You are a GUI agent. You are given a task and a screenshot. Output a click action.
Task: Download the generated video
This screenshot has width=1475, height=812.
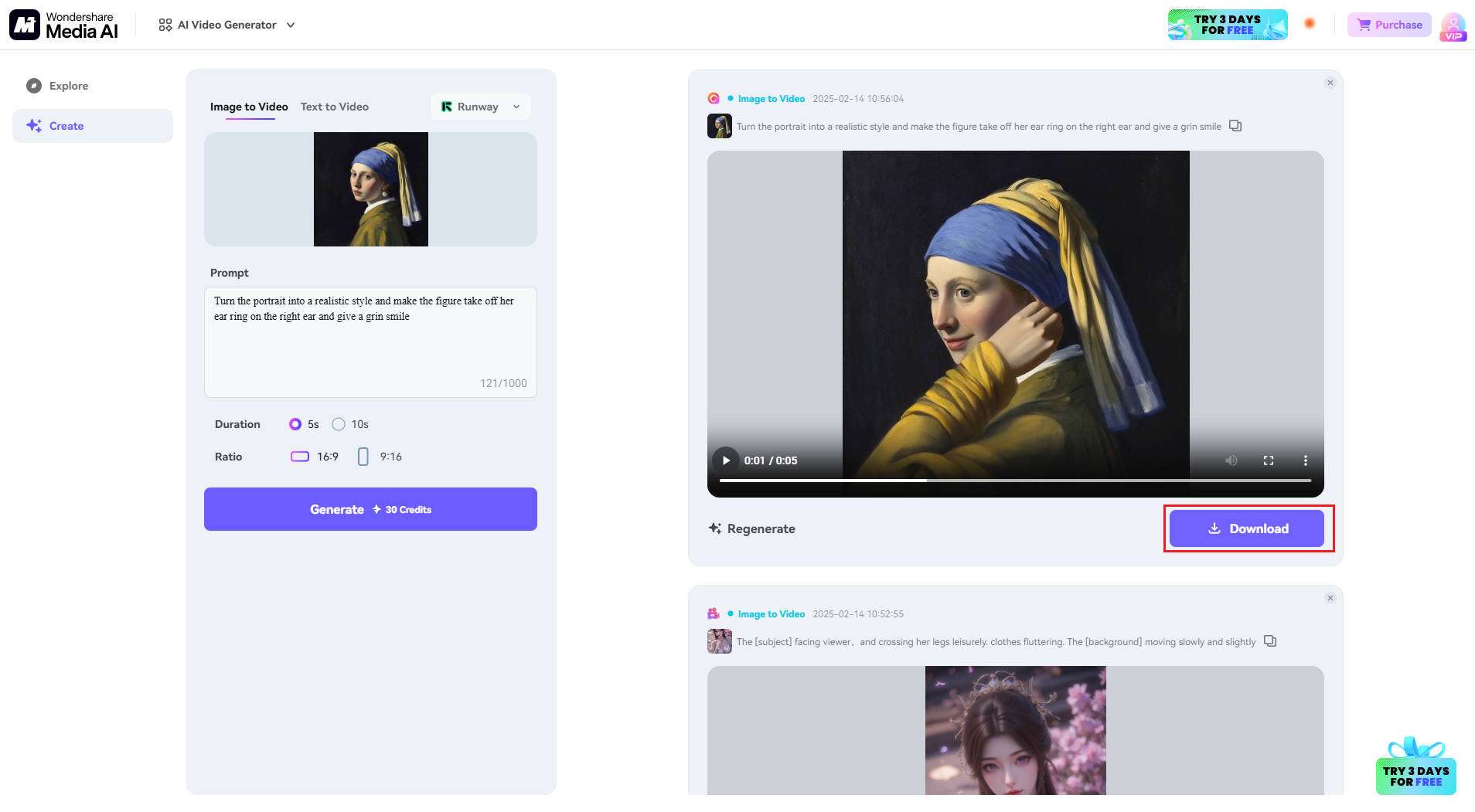[1246, 528]
